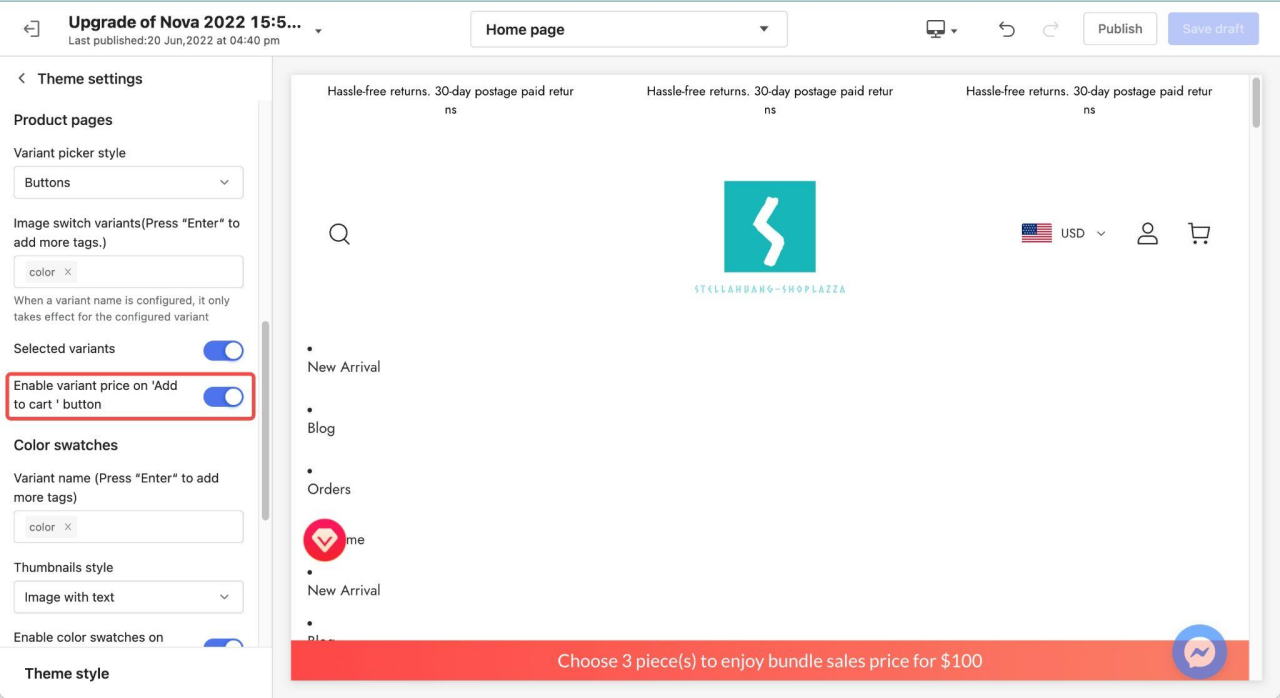Viewport: 1280px width, 698px height.
Task: Click the Variant picker style label
Action: pyautogui.click(x=70, y=153)
